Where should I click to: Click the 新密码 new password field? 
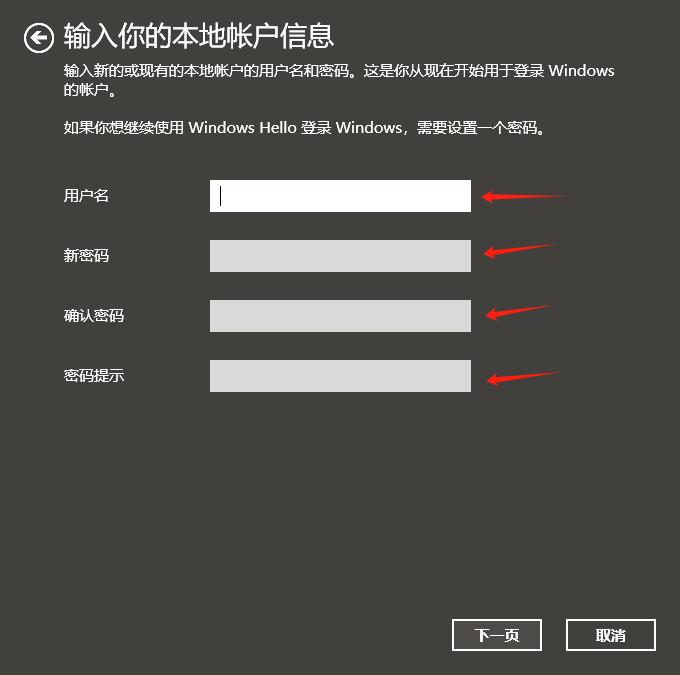[340, 256]
